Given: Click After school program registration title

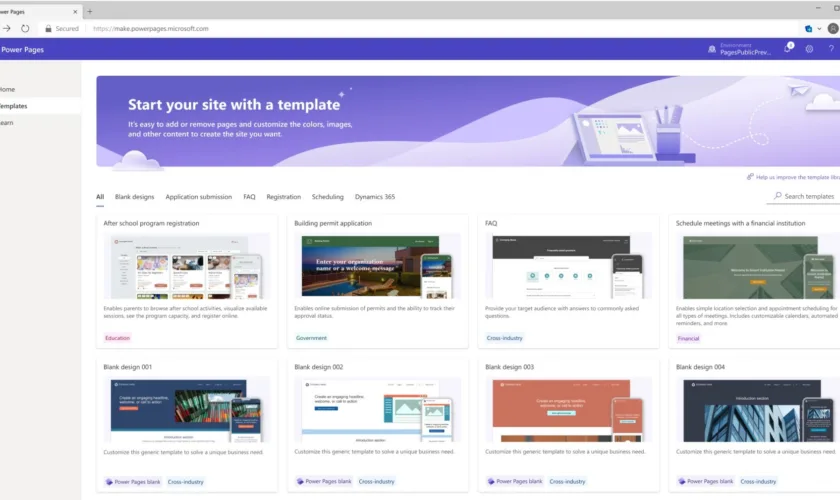Looking at the screenshot, I should [x=151, y=223].
